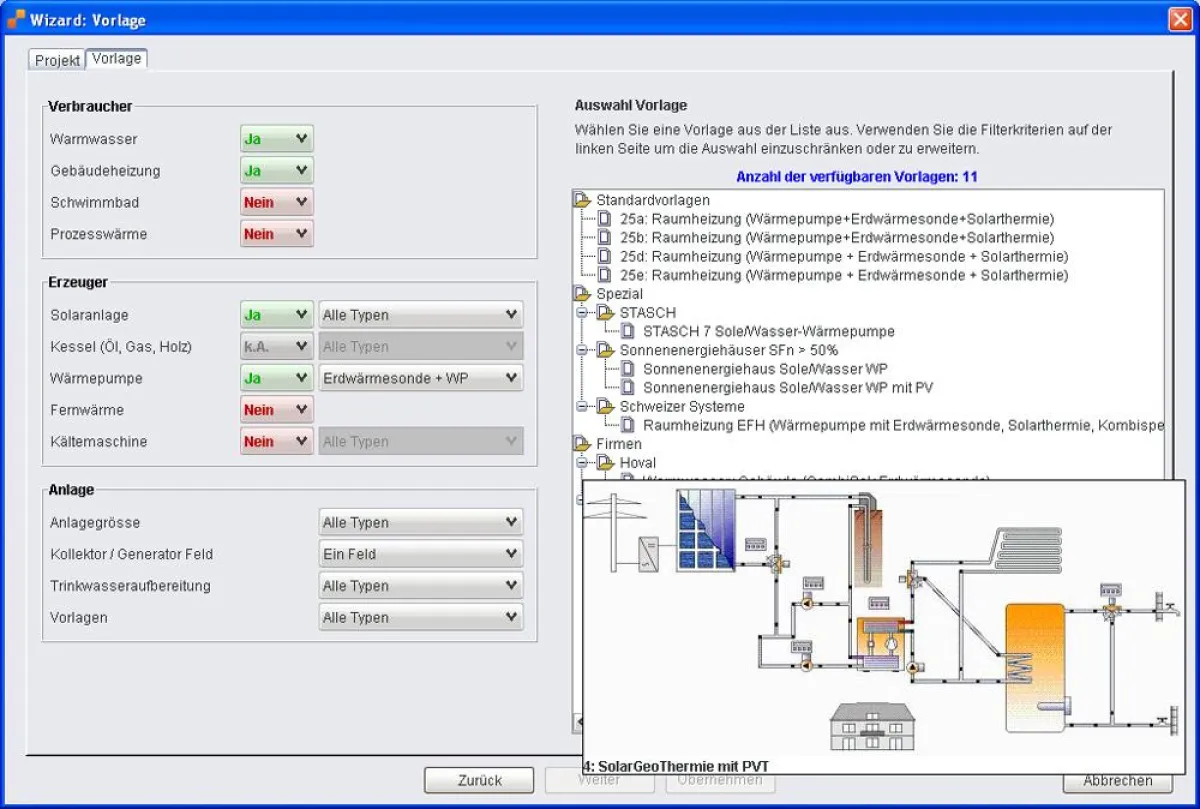Select the Vorlage tab
This screenshot has width=1200, height=809.
pyautogui.click(x=116, y=58)
